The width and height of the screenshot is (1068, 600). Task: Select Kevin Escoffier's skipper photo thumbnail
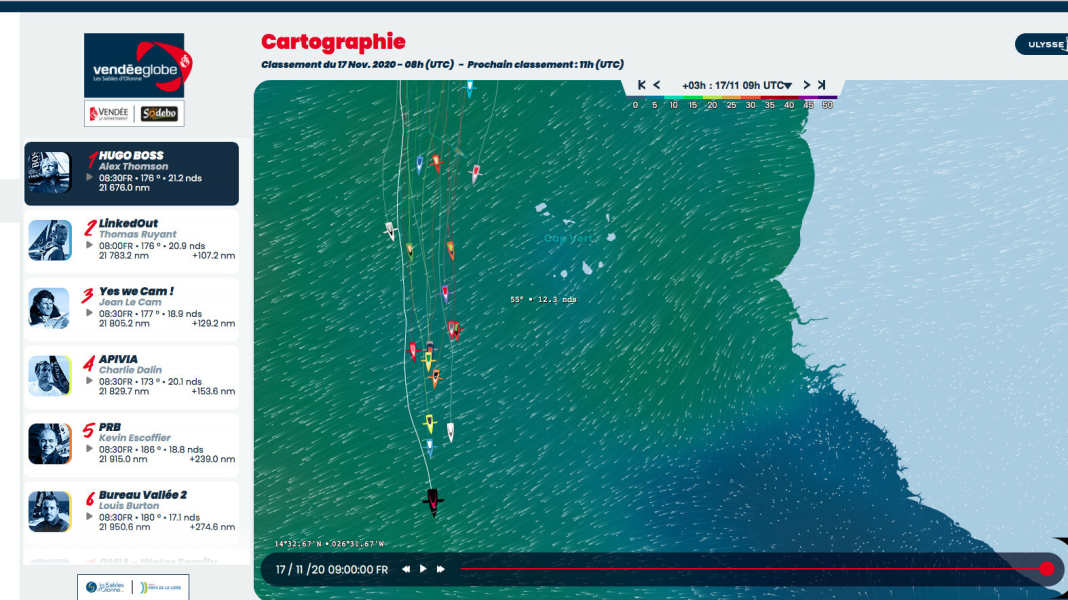click(50, 443)
